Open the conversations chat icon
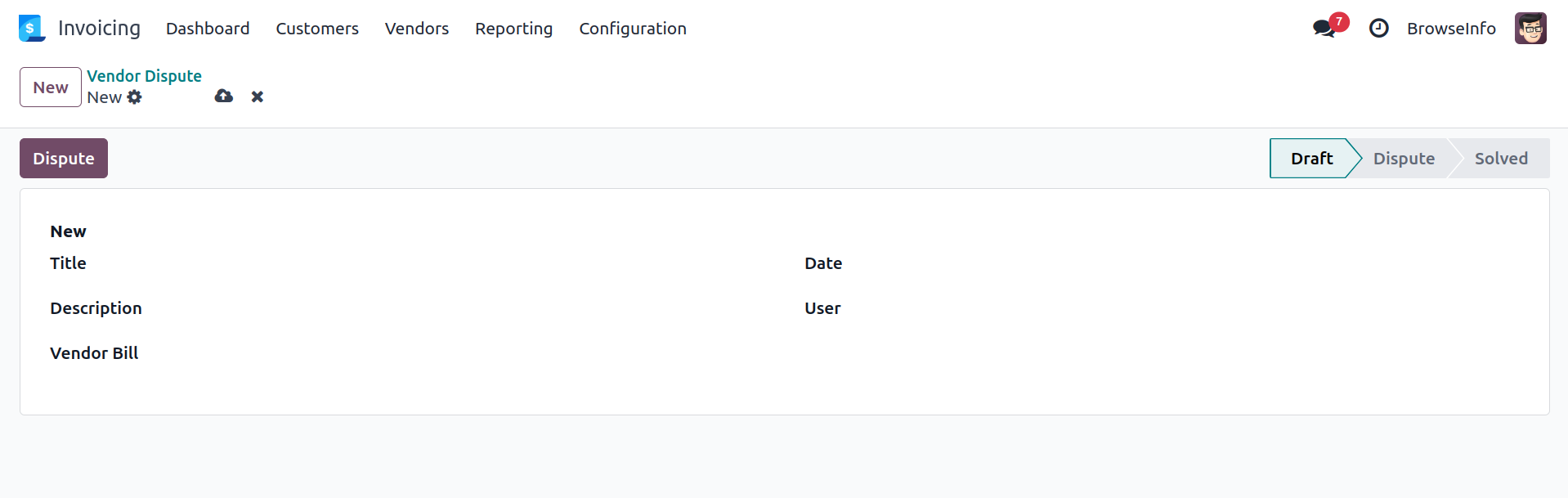Viewport: 1568px width, 498px height. [x=1324, y=29]
